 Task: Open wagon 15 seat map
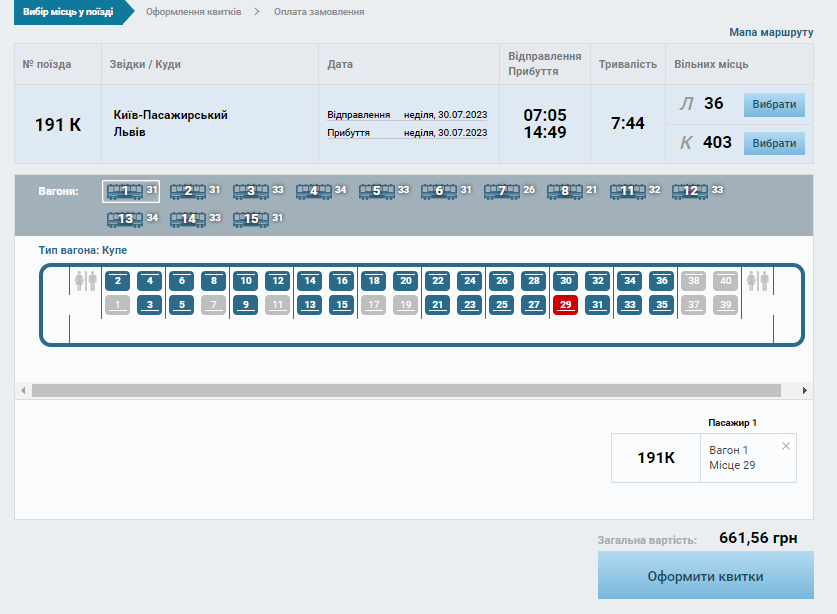pyautogui.click(x=250, y=219)
